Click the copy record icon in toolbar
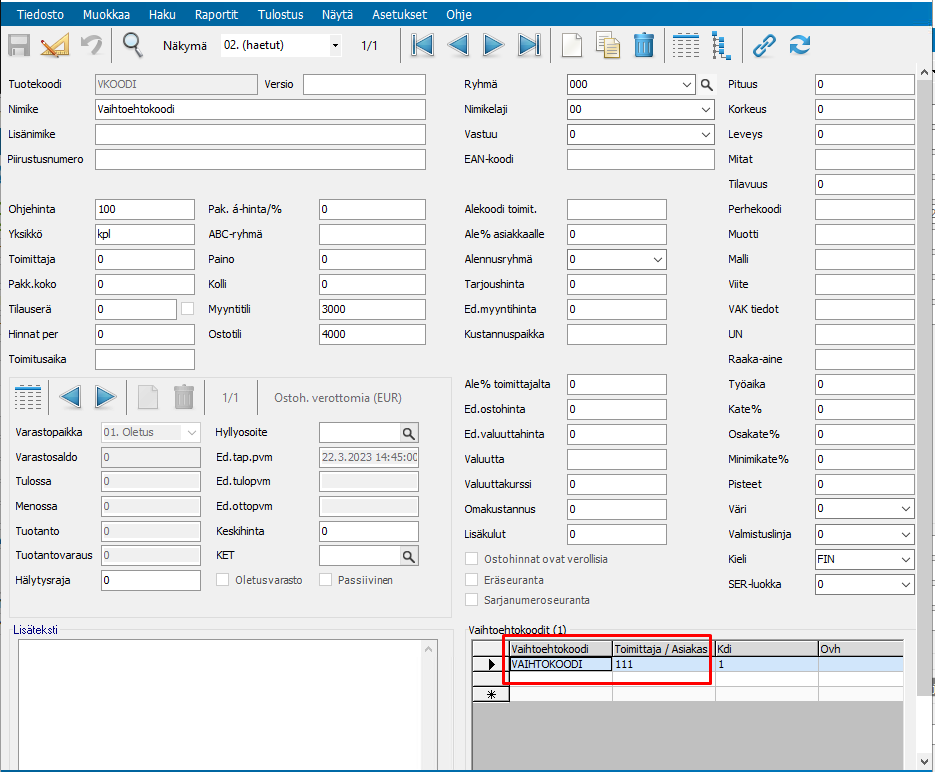The height and width of the screenshot is (772, 935). (607, 45)
